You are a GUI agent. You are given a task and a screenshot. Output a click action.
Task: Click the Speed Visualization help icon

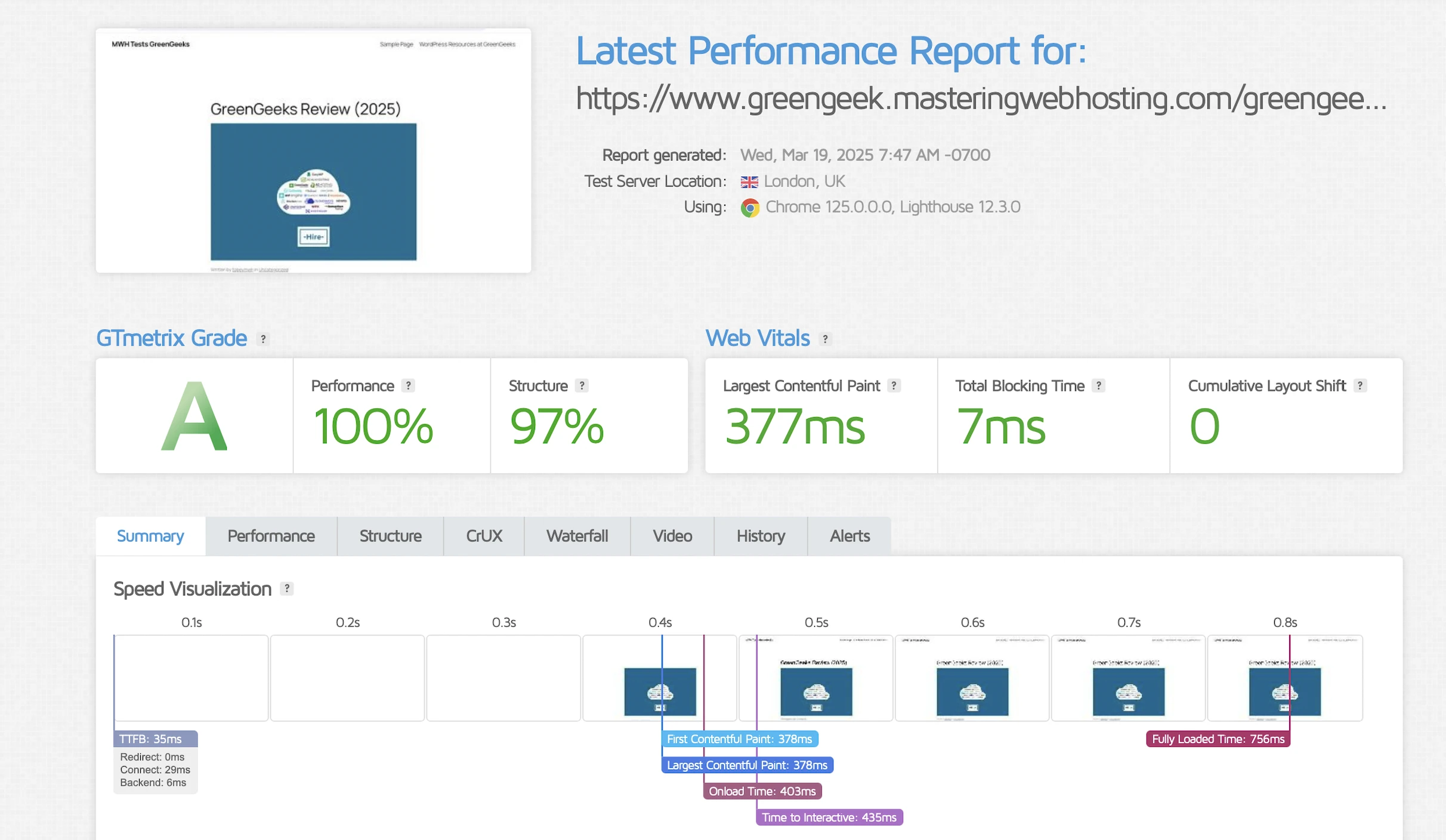(x=287, y=589)
